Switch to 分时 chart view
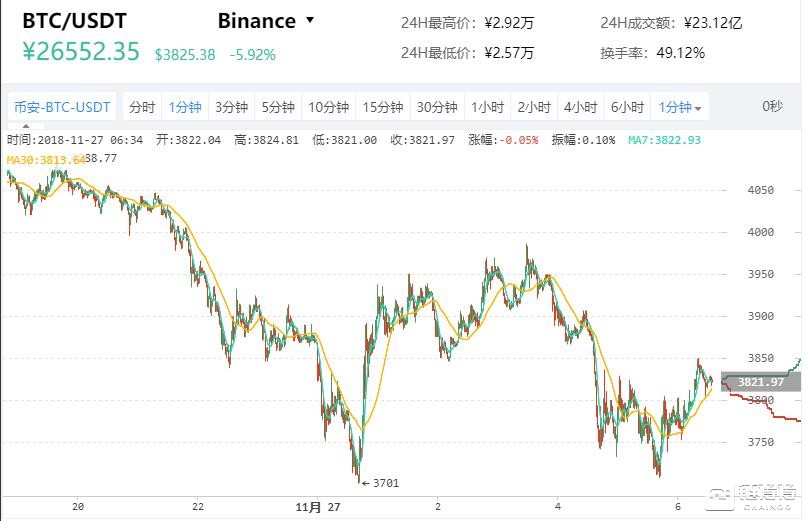 point(142,107)
